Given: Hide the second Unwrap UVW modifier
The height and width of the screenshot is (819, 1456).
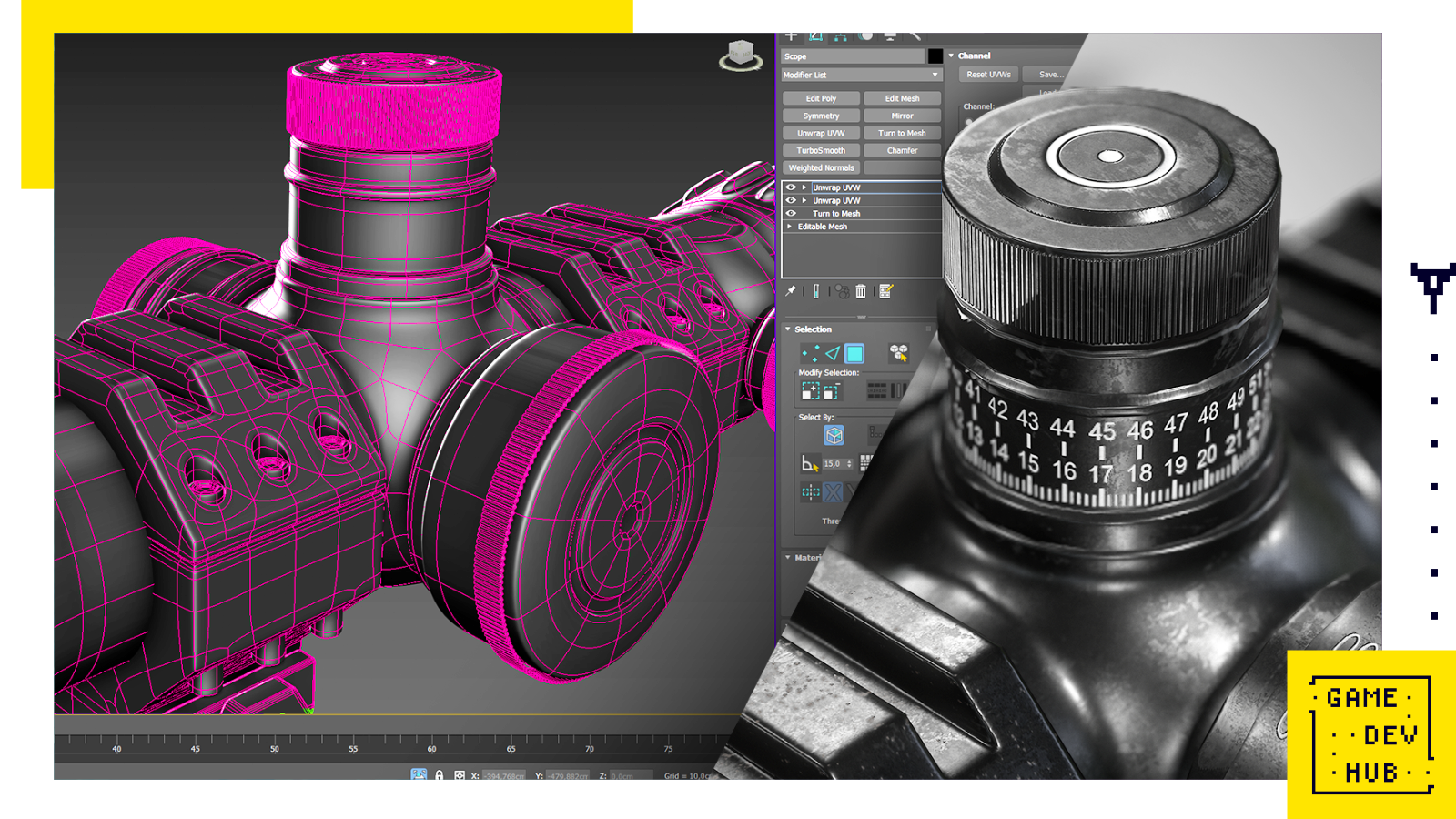Looking at the screenshot, I should [x=791, y=200].
